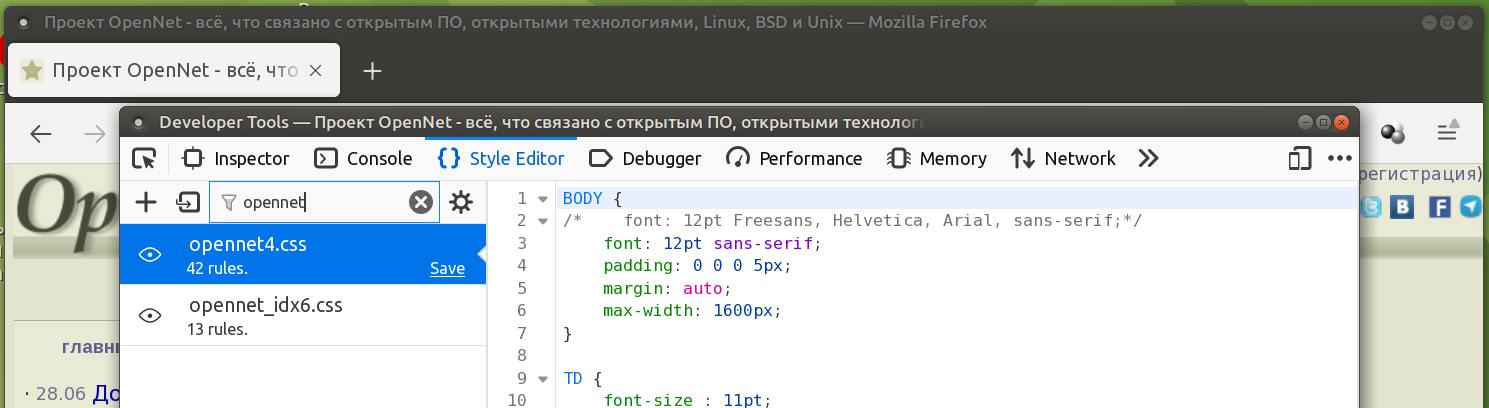Click line number 8 in gutter
The image size is (1489, 408).
point(521,355)
